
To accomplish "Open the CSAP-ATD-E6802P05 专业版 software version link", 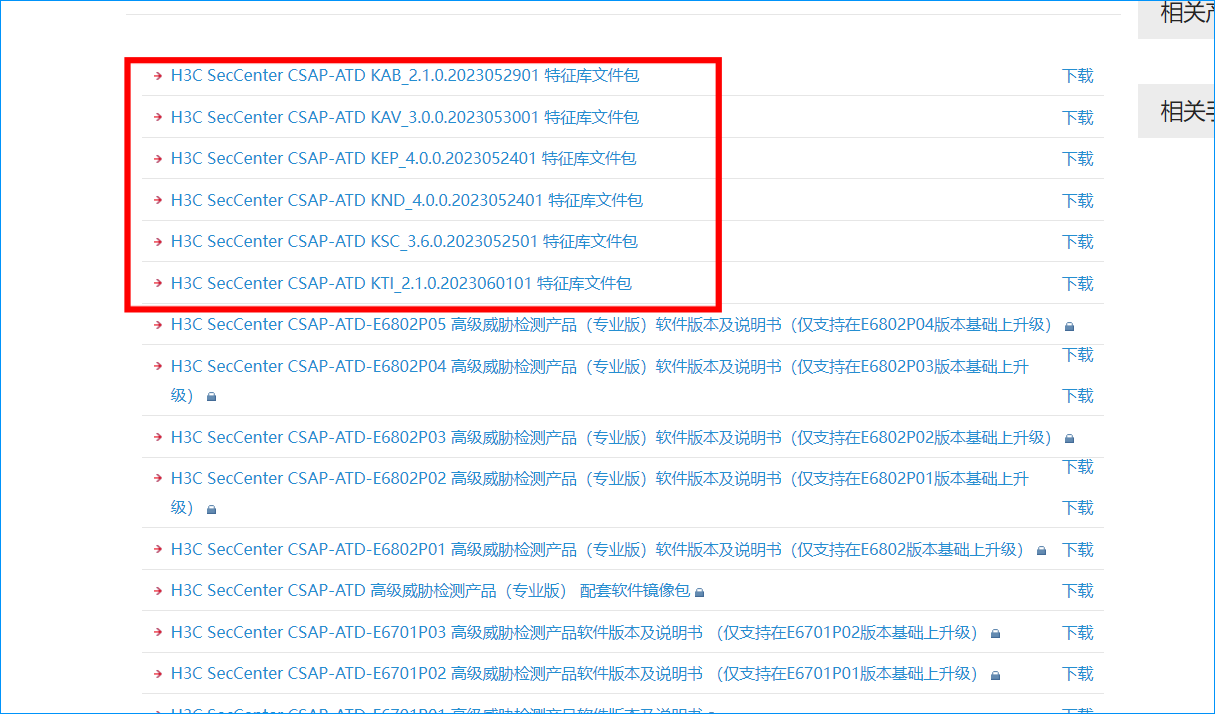I will [614, 324].
